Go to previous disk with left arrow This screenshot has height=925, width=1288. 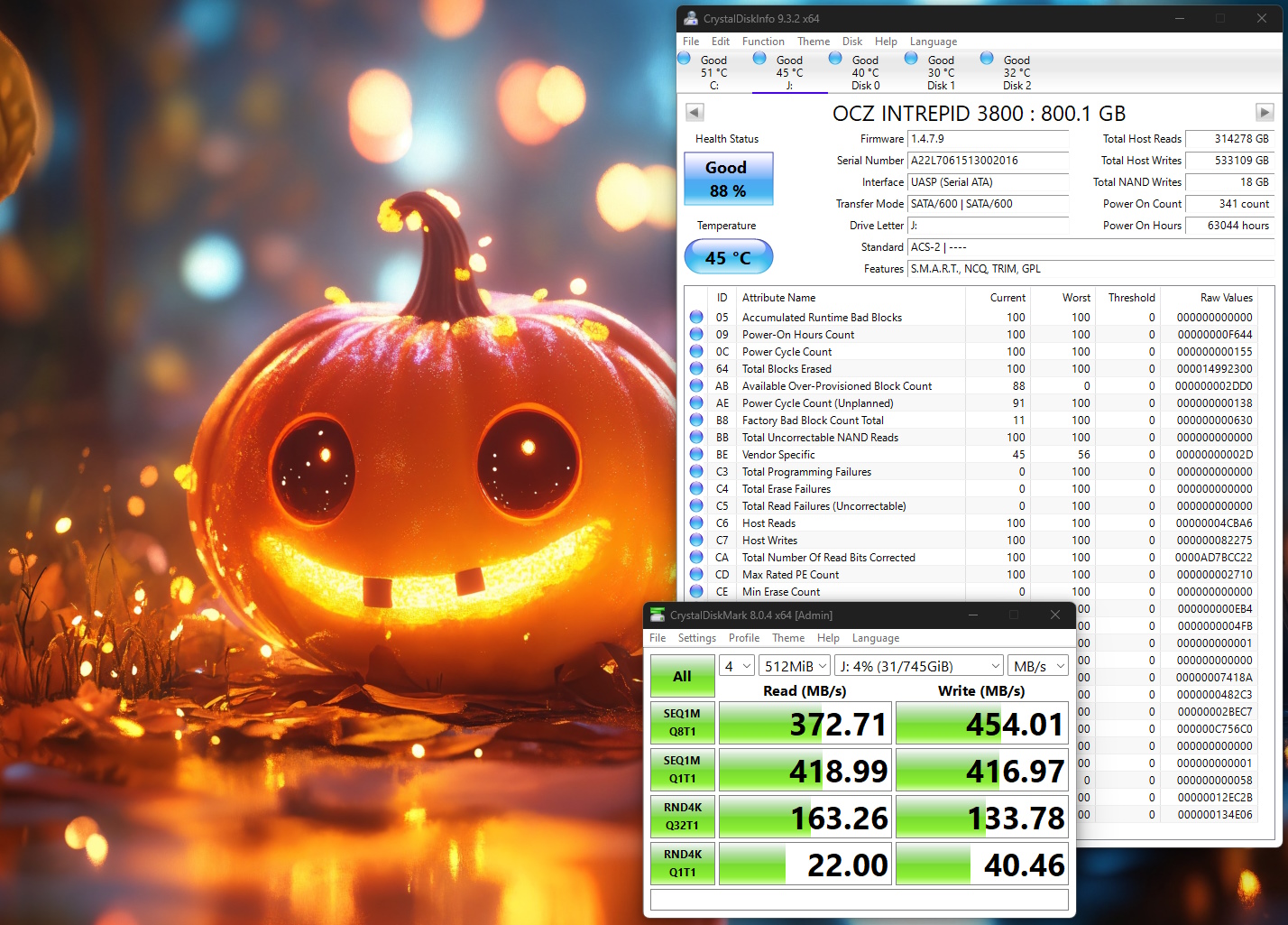tap(695, 112)
